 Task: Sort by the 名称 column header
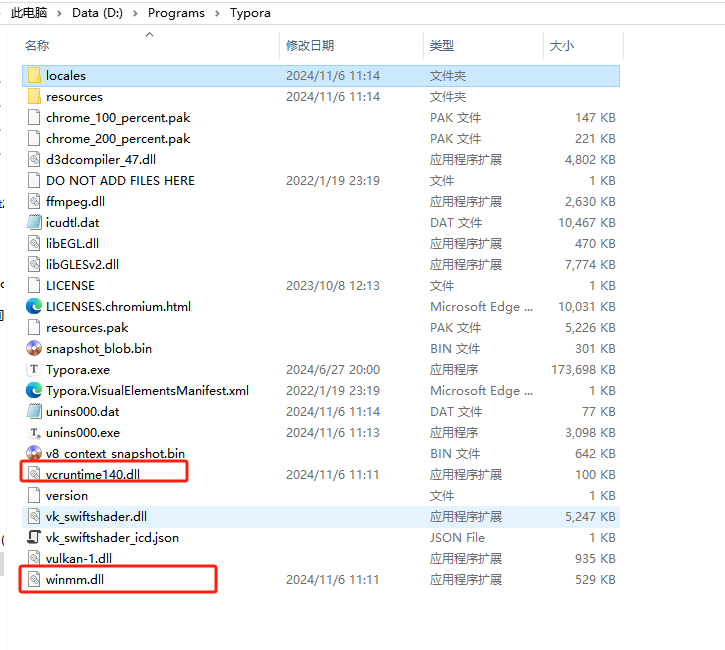pyautogui.click(x=37, y=46)
